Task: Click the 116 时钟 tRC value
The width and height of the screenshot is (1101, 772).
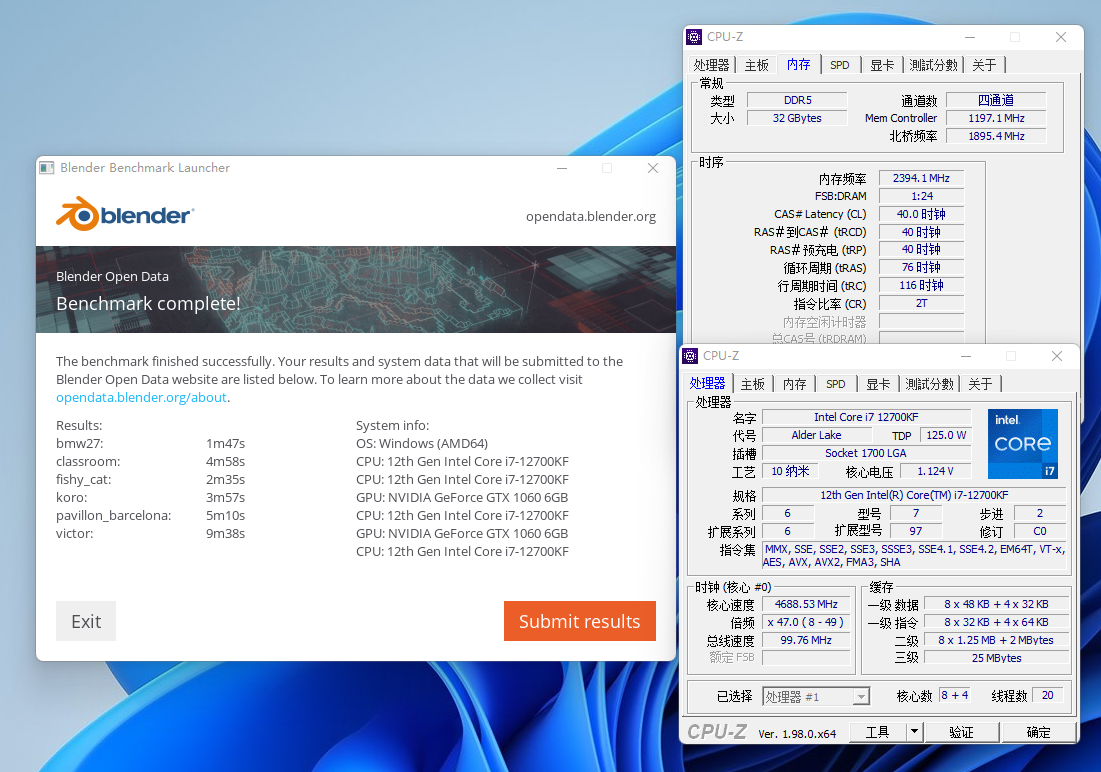Action: pos(921,285)
